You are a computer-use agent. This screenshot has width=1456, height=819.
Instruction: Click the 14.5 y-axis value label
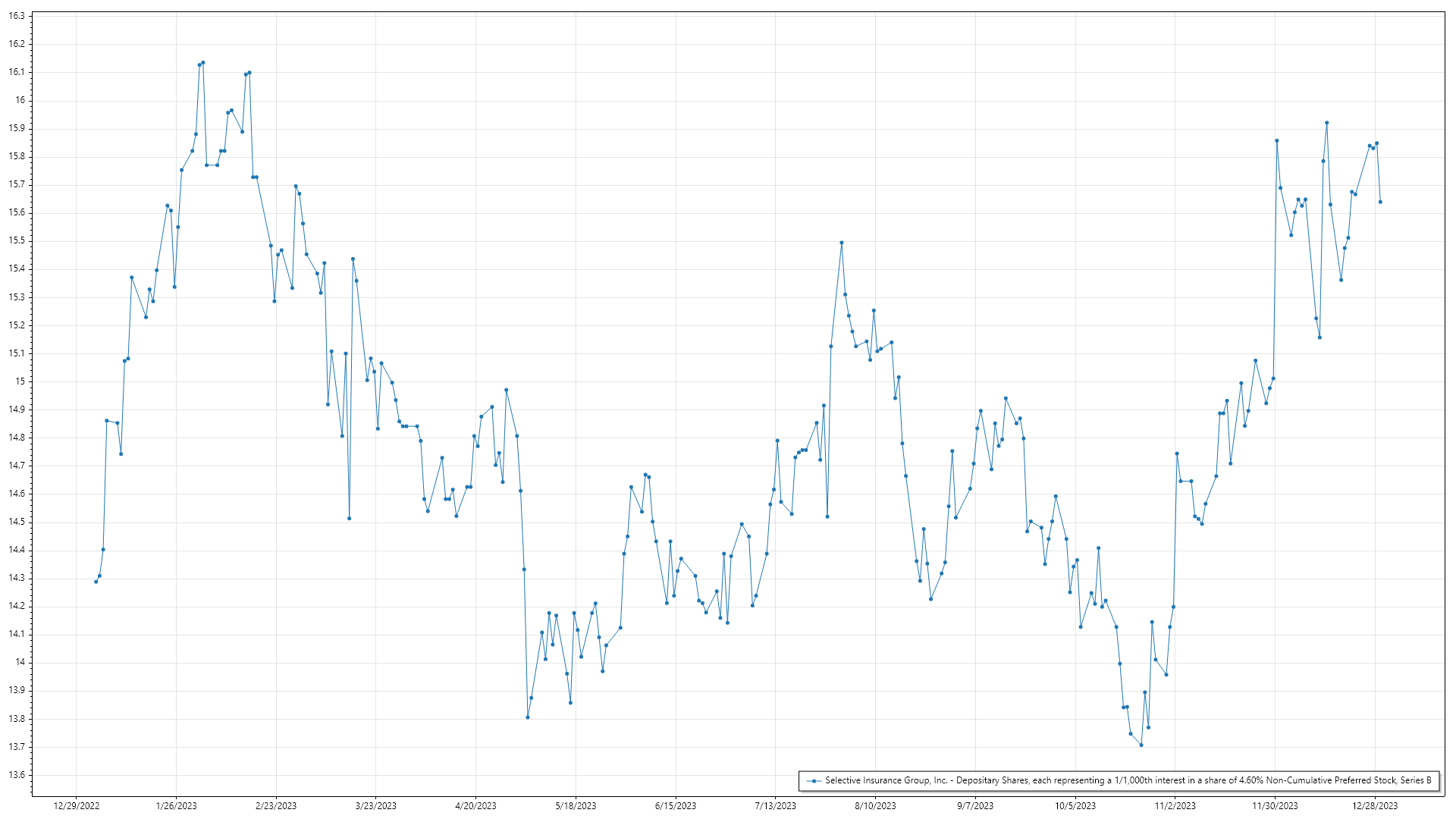coord(17,522)
